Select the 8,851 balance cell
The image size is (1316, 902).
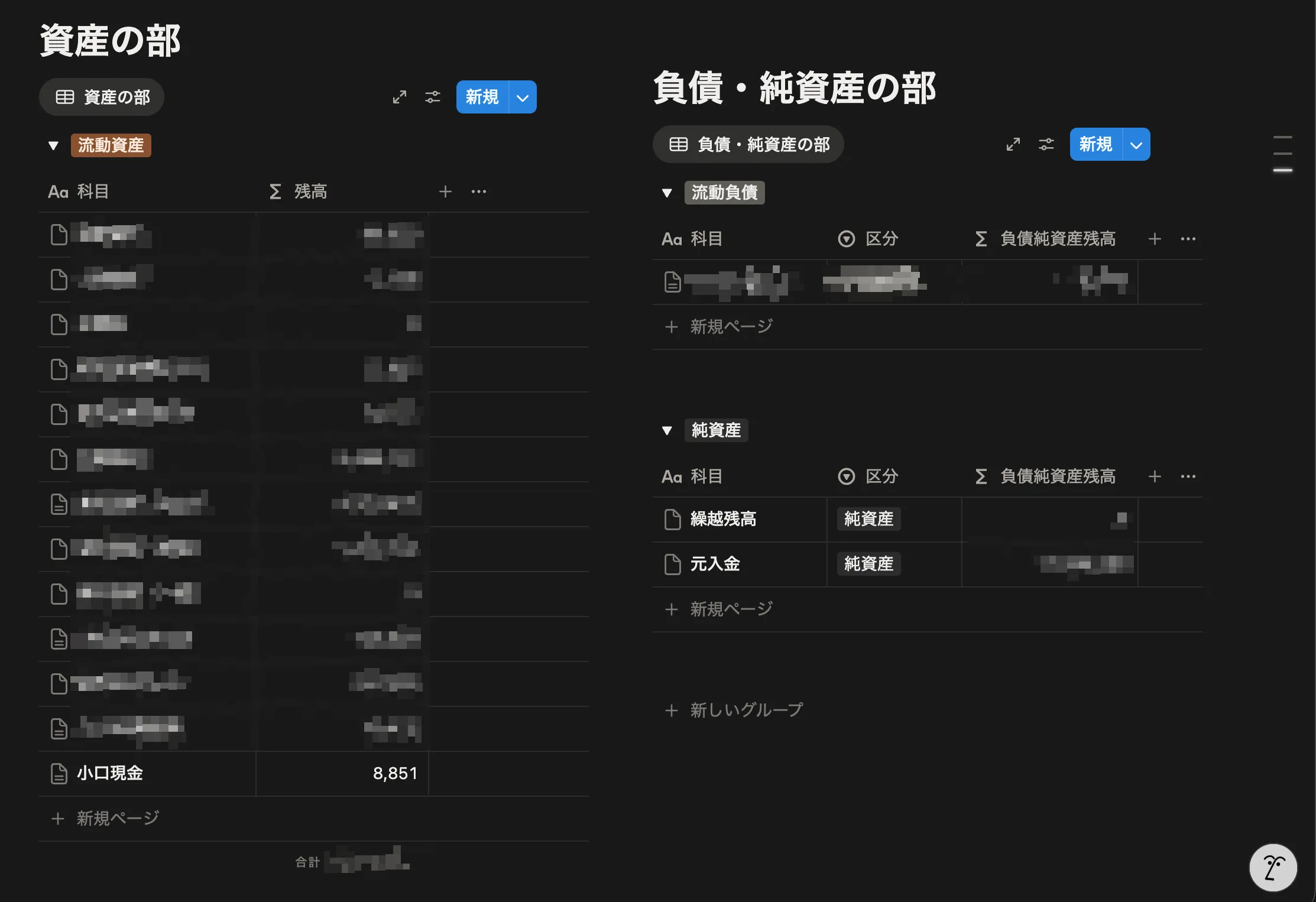tap(342, 773)
